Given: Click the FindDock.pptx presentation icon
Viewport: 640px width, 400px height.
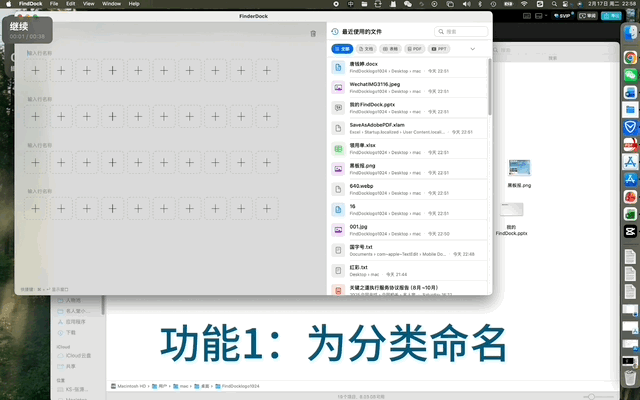Looking at the screenshot, I should [x=338, y=108].
